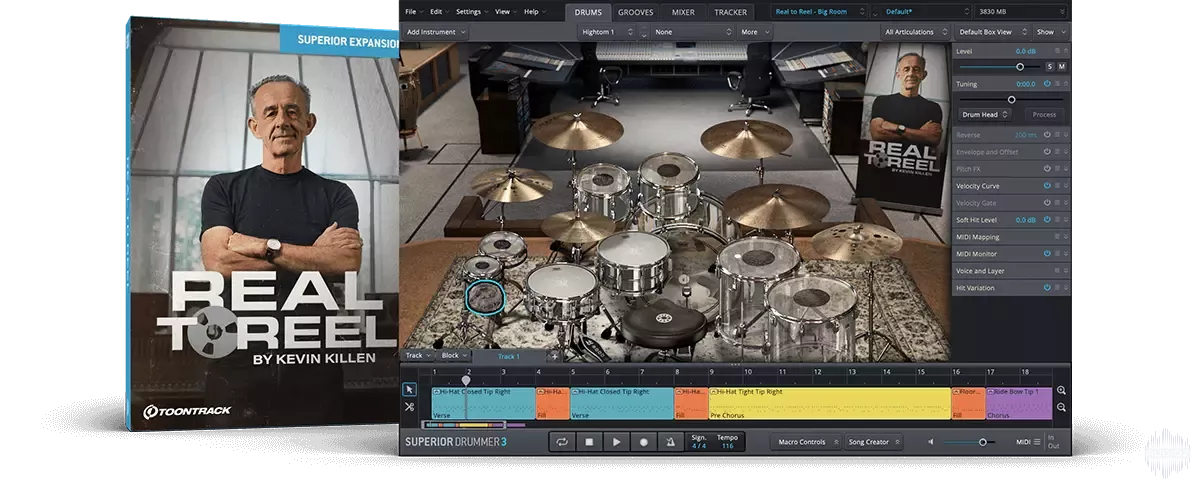Open the Default Box View dropdown
The width and height of the screenshot is (1200, 488).
tap(991, 32)
